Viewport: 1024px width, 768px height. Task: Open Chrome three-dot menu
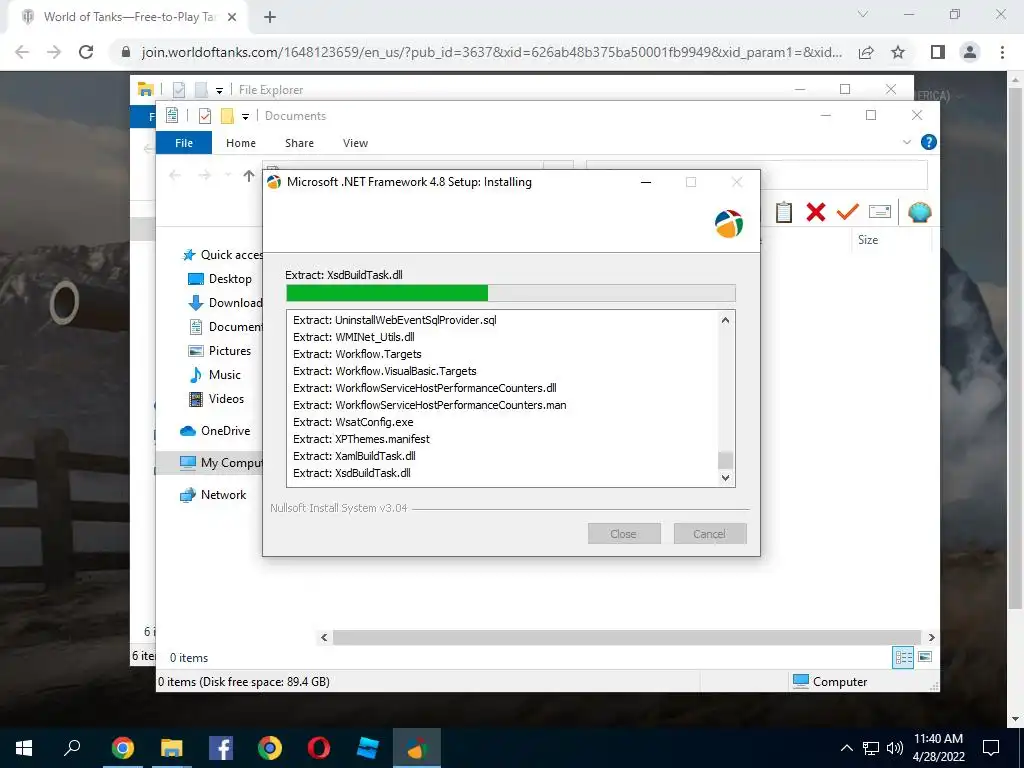point(1002,52)
